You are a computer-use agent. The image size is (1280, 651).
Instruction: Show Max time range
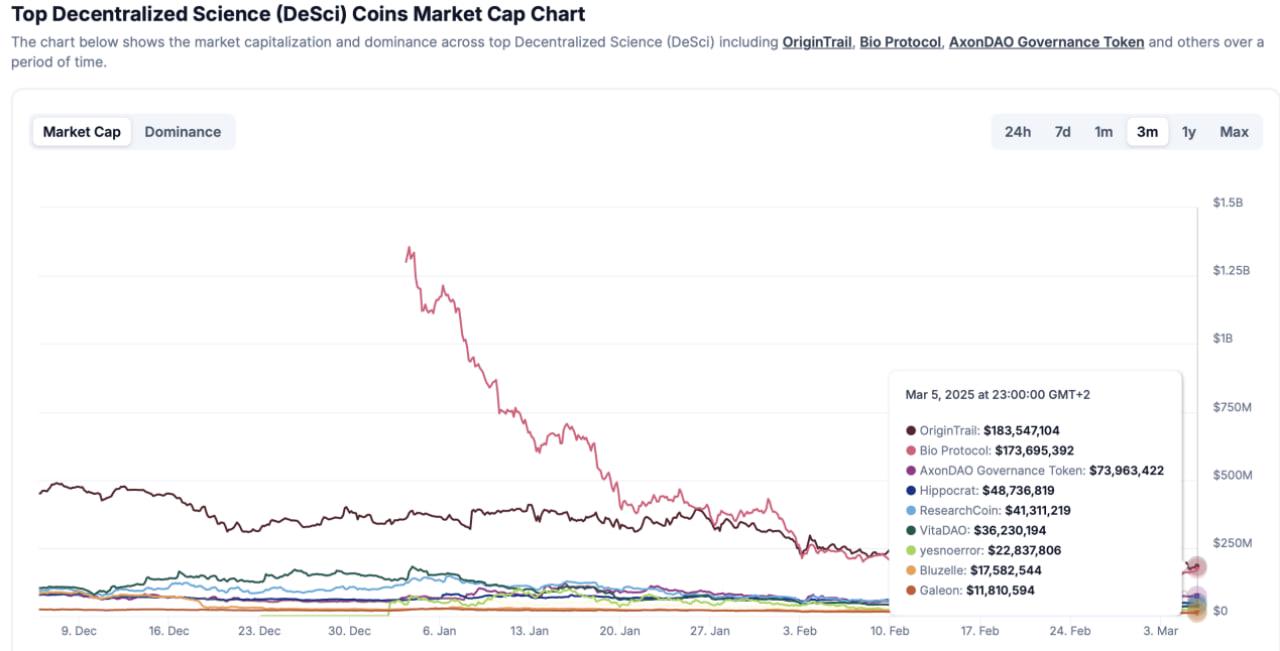point(1234,132)
